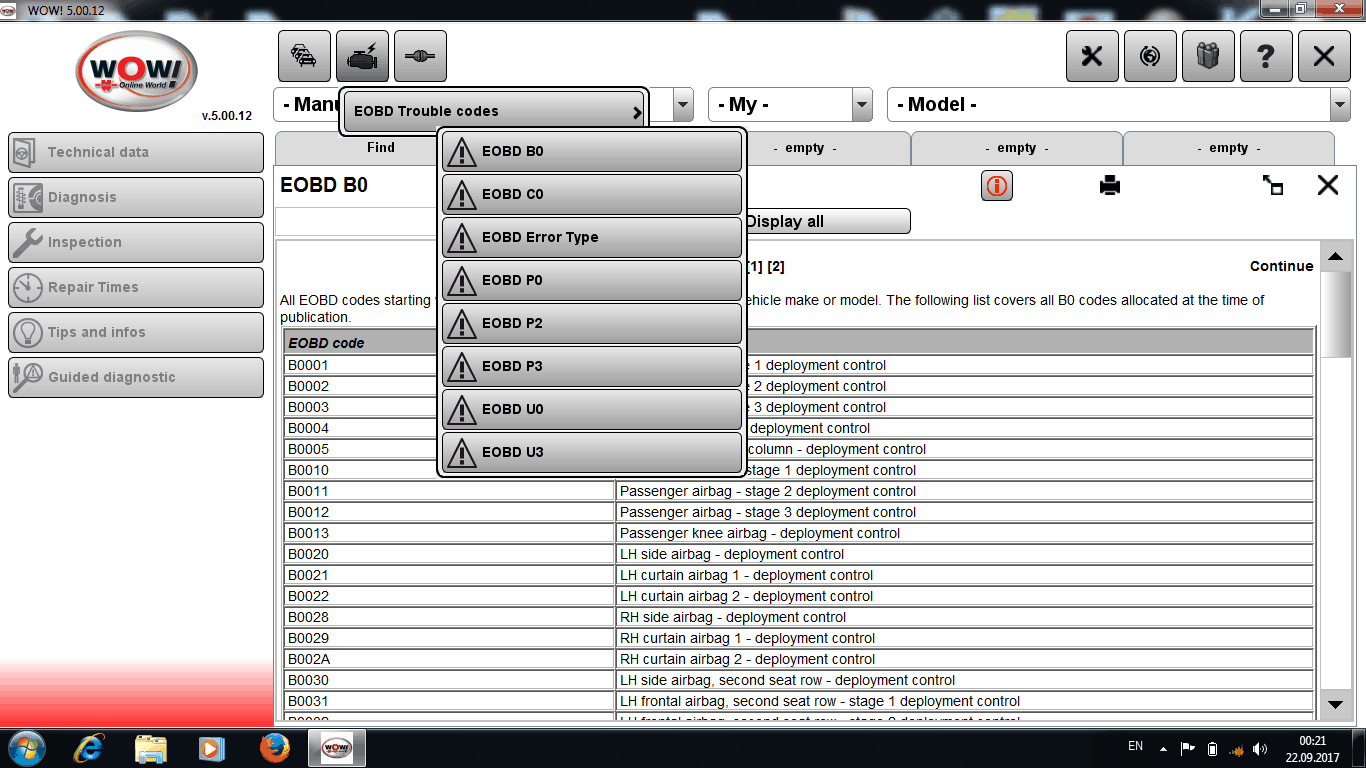Click the network signal tray icon

pyautogui.click(x=1236, y=749)
